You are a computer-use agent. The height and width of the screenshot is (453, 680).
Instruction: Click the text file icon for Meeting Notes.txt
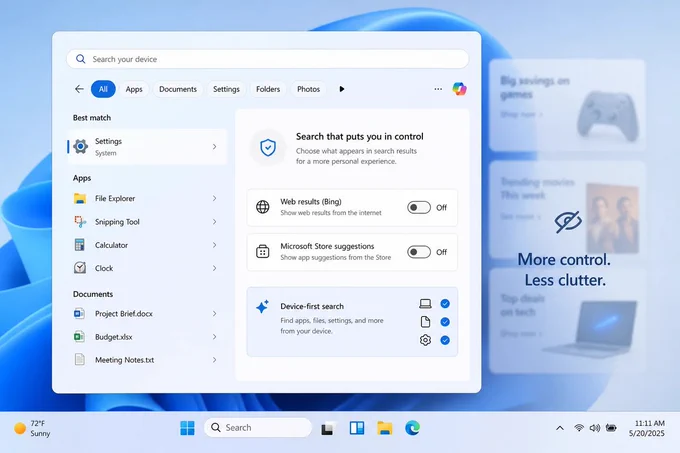click(x=80, y=360)
